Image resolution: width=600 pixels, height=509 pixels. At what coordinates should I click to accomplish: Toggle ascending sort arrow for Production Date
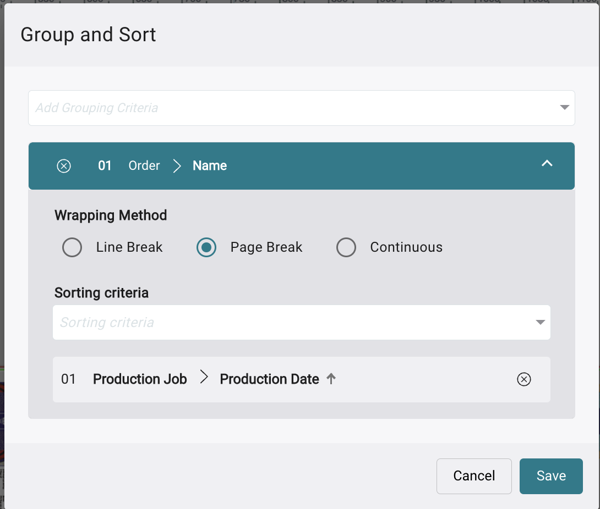331,379
